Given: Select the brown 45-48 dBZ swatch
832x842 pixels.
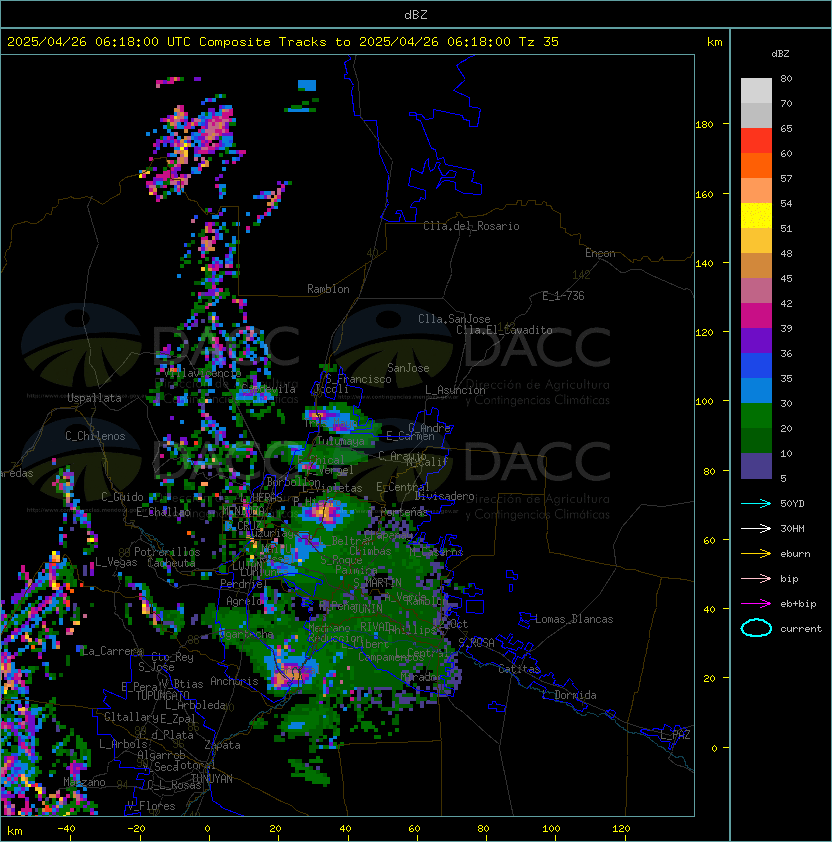Looking at the screenshot, I should [756, 265].
